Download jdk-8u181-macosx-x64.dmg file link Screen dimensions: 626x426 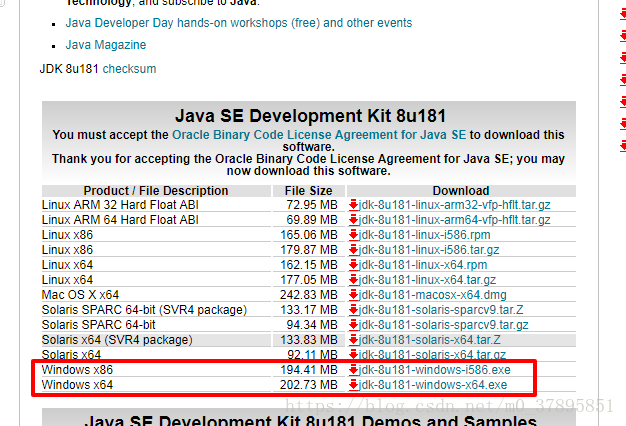tap(432, 295)
